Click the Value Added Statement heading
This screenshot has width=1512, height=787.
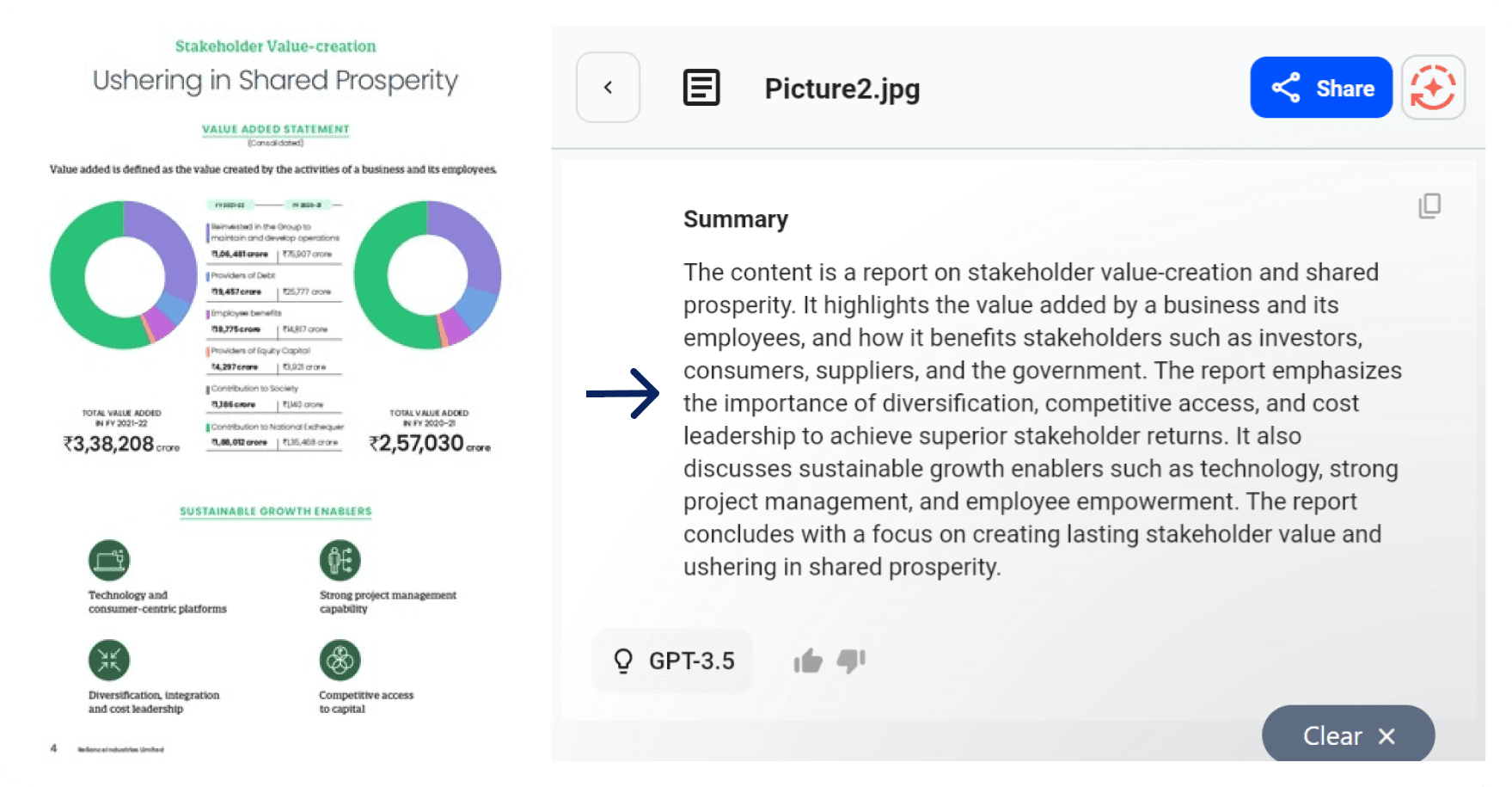275,129
